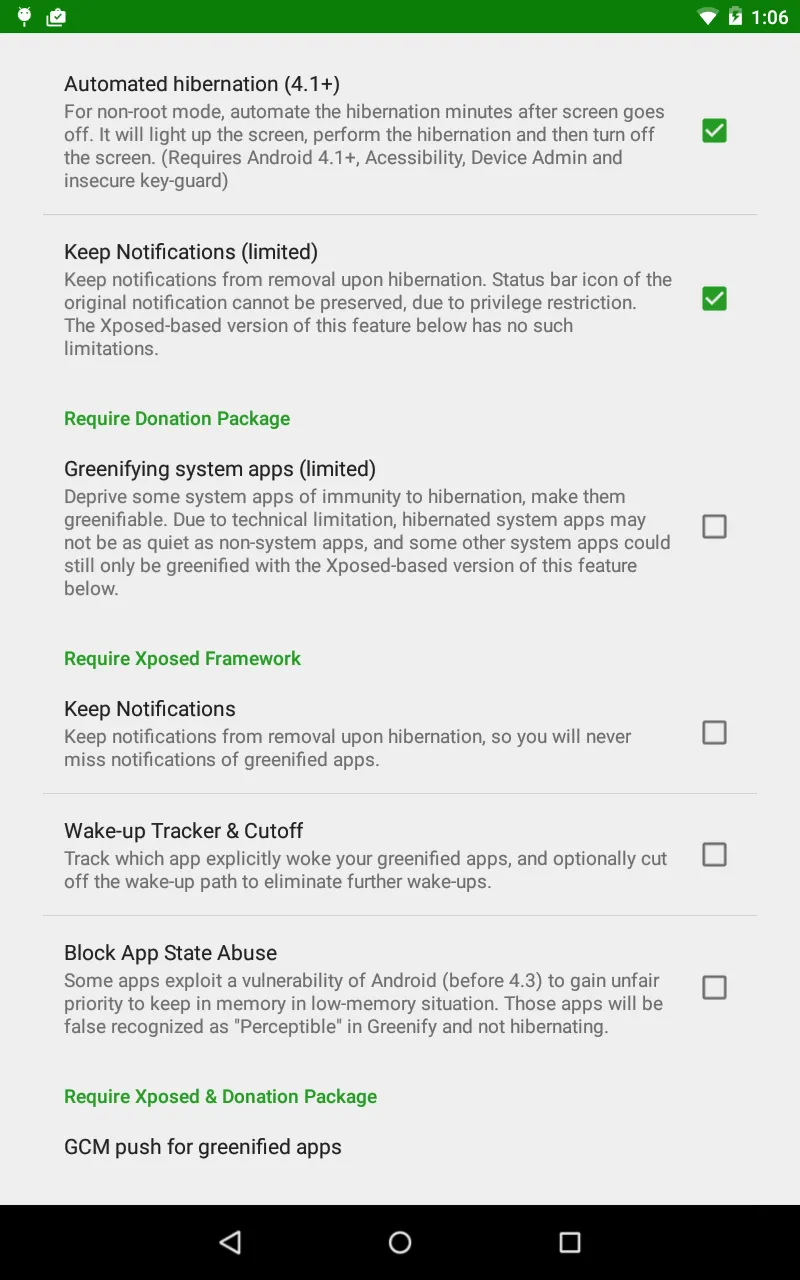The width and height of the screenshot is (800, 1280).
Task: Tap the Require Donation Package header
Action: (x=177, y=418)
